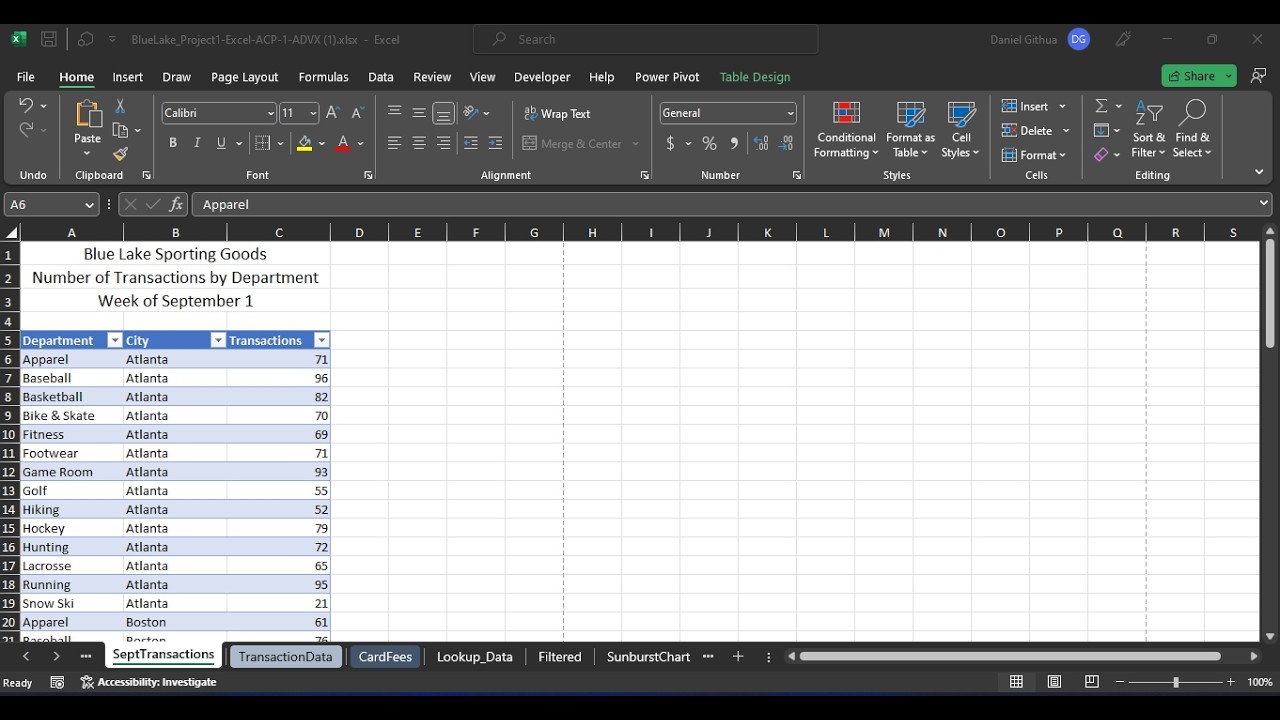
Task: Open the Formulas ribbon tab
Action: (323, 77)
